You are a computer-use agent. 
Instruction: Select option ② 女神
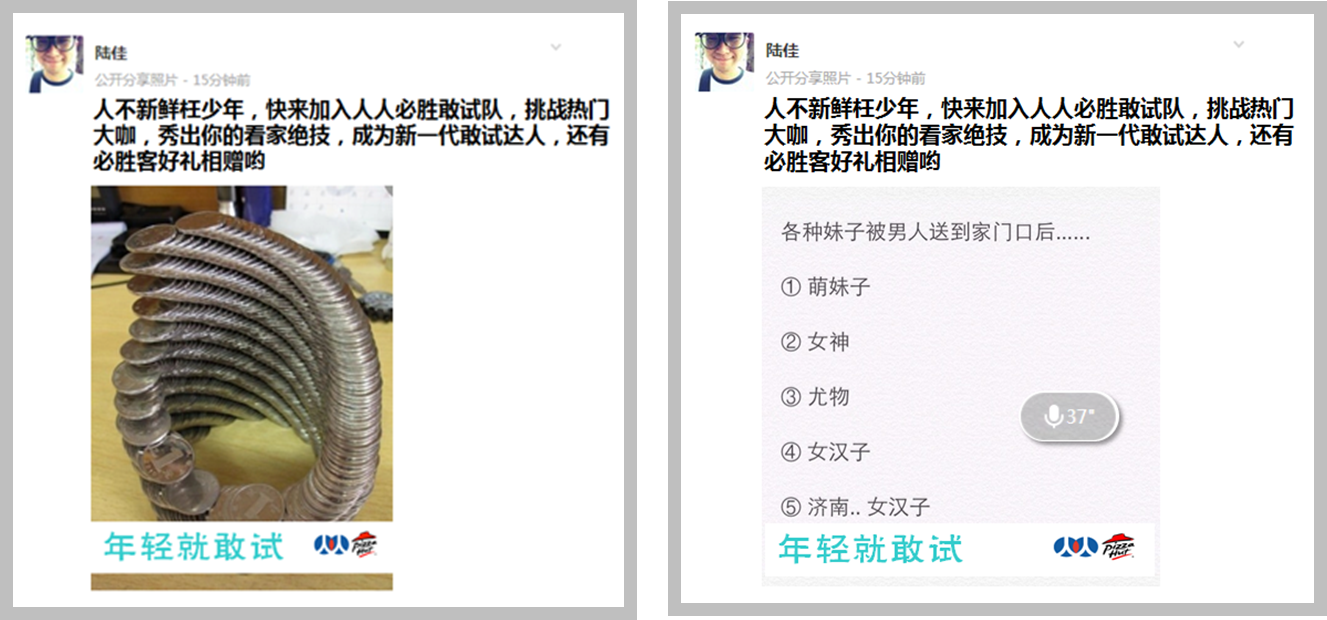(815, 342)
